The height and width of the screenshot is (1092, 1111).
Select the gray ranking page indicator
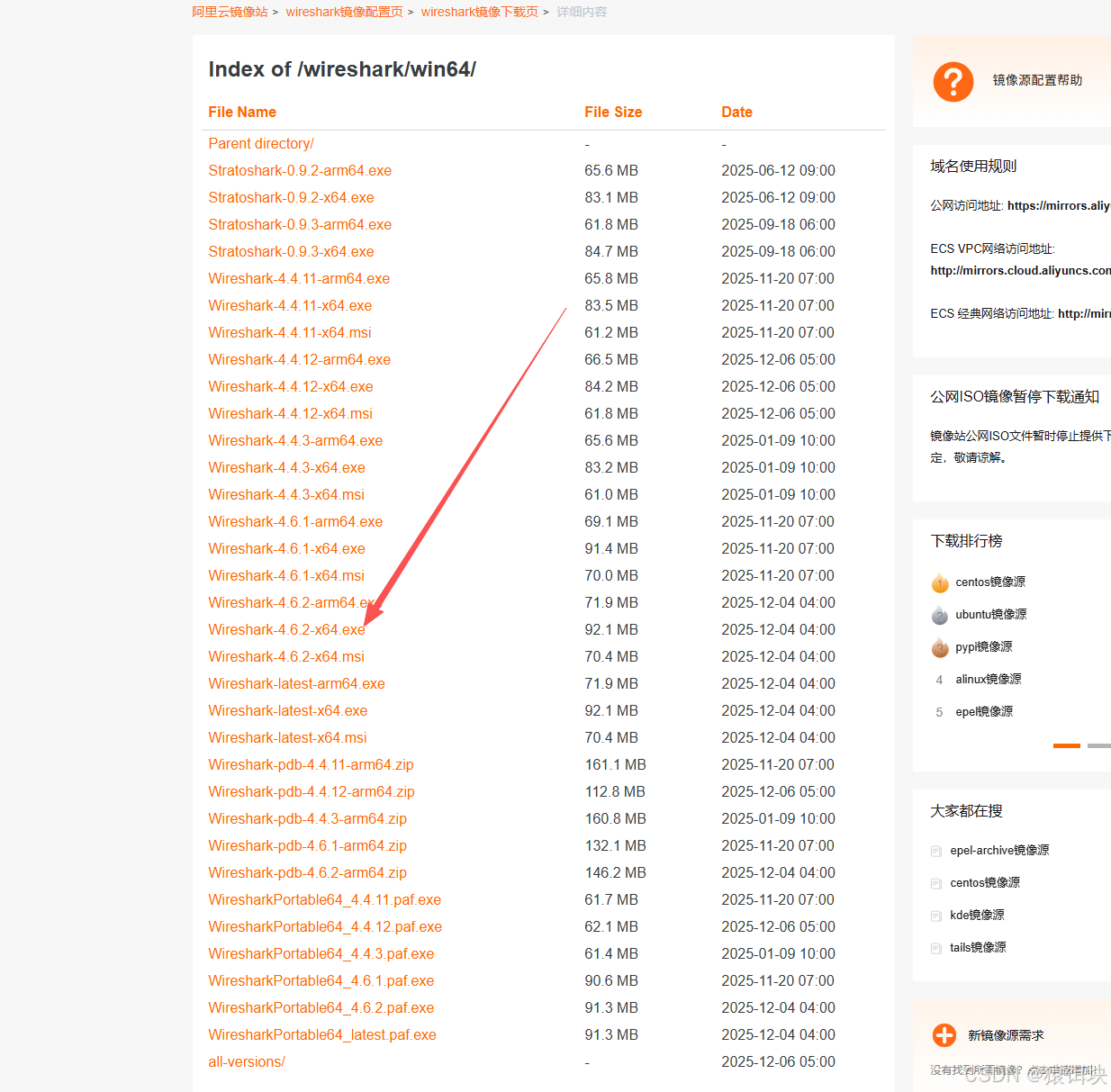click(1099, 745)
